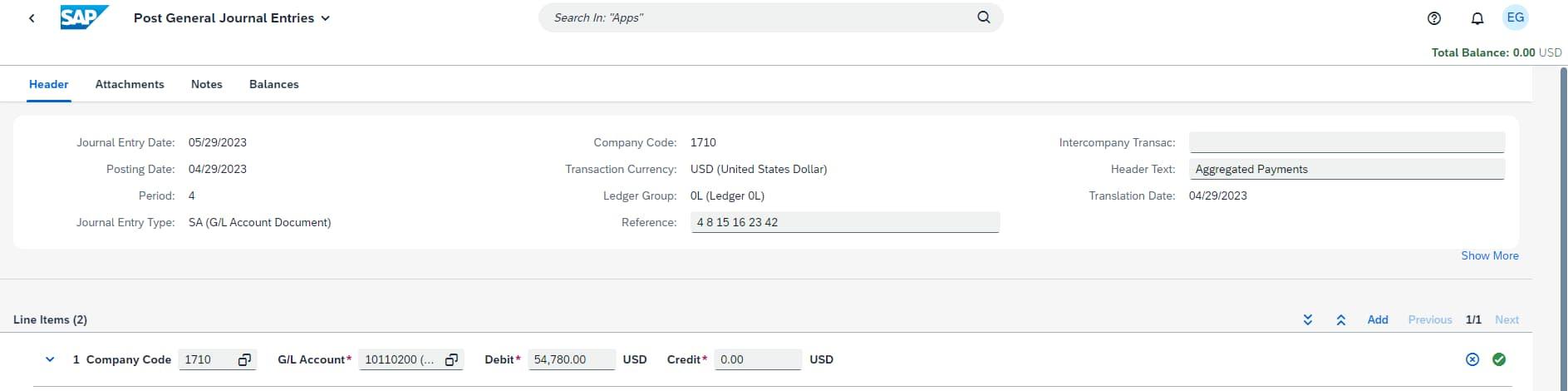Open value help for line Company Code
Screen dimensions: 1568x391
coord(244,360)
